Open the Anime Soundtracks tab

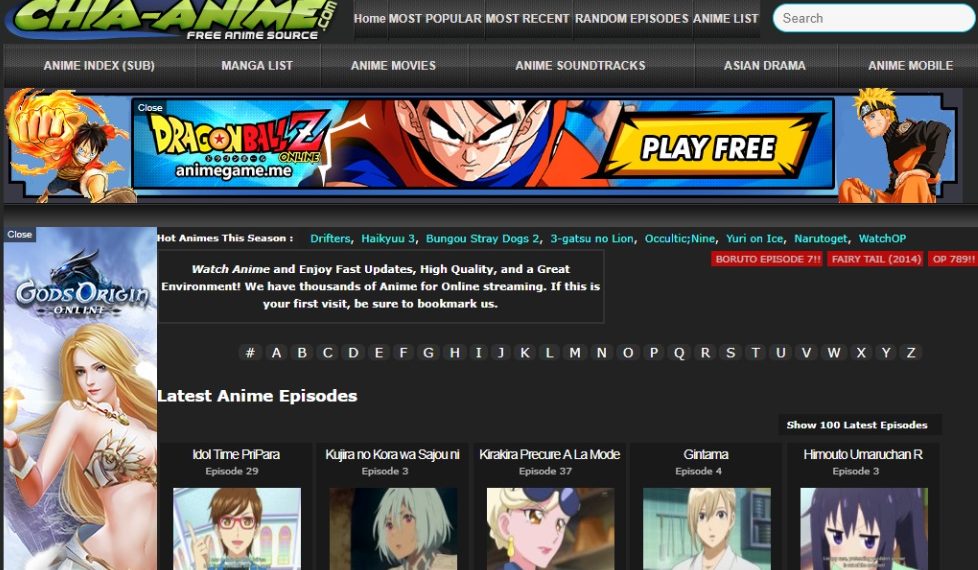click(x=580, y=65)
